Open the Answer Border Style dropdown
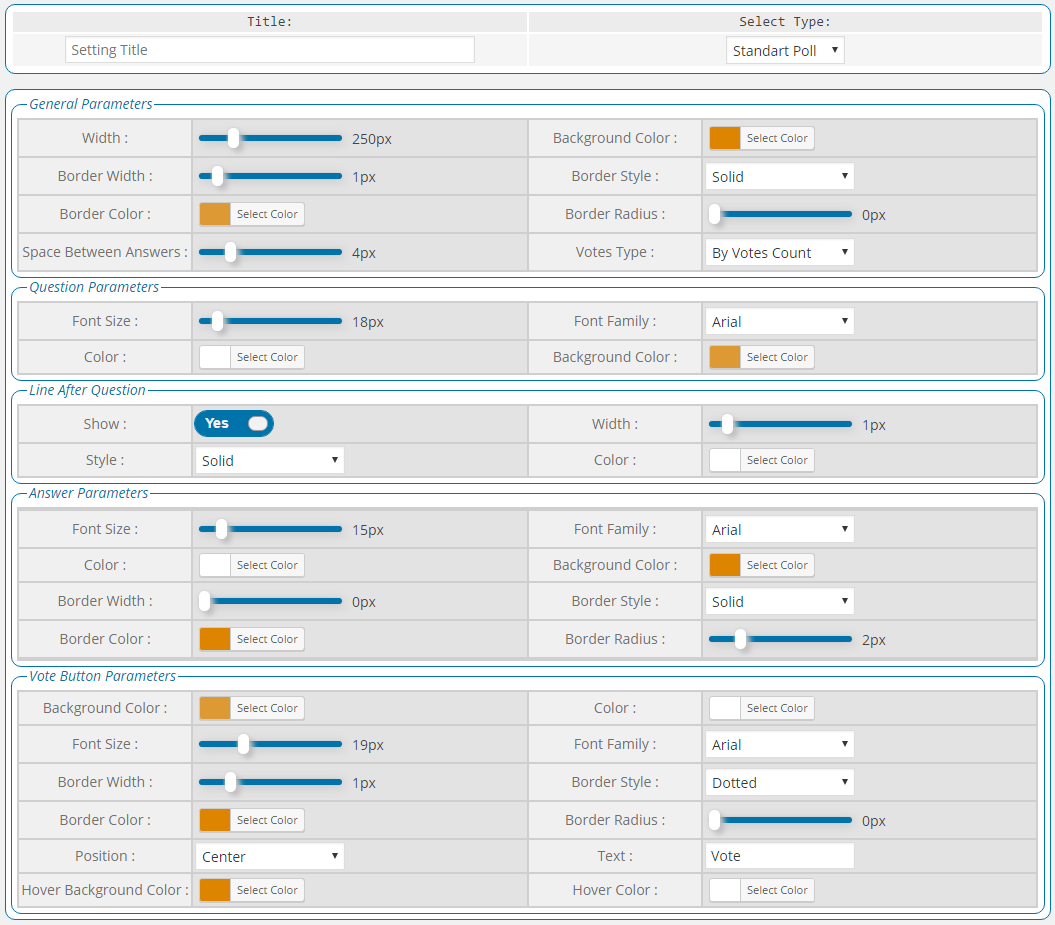 780,601
